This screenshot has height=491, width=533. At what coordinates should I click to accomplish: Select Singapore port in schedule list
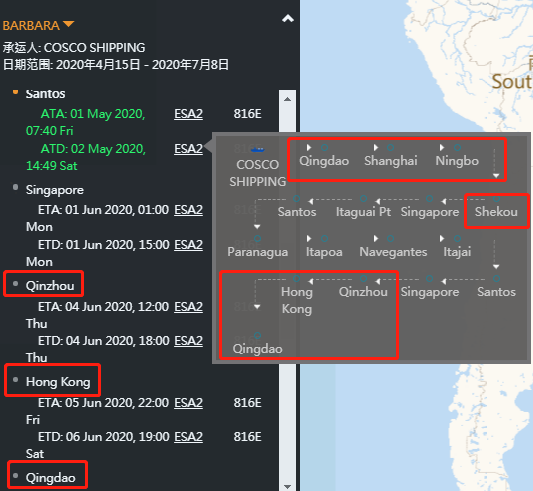pos(55,190)
